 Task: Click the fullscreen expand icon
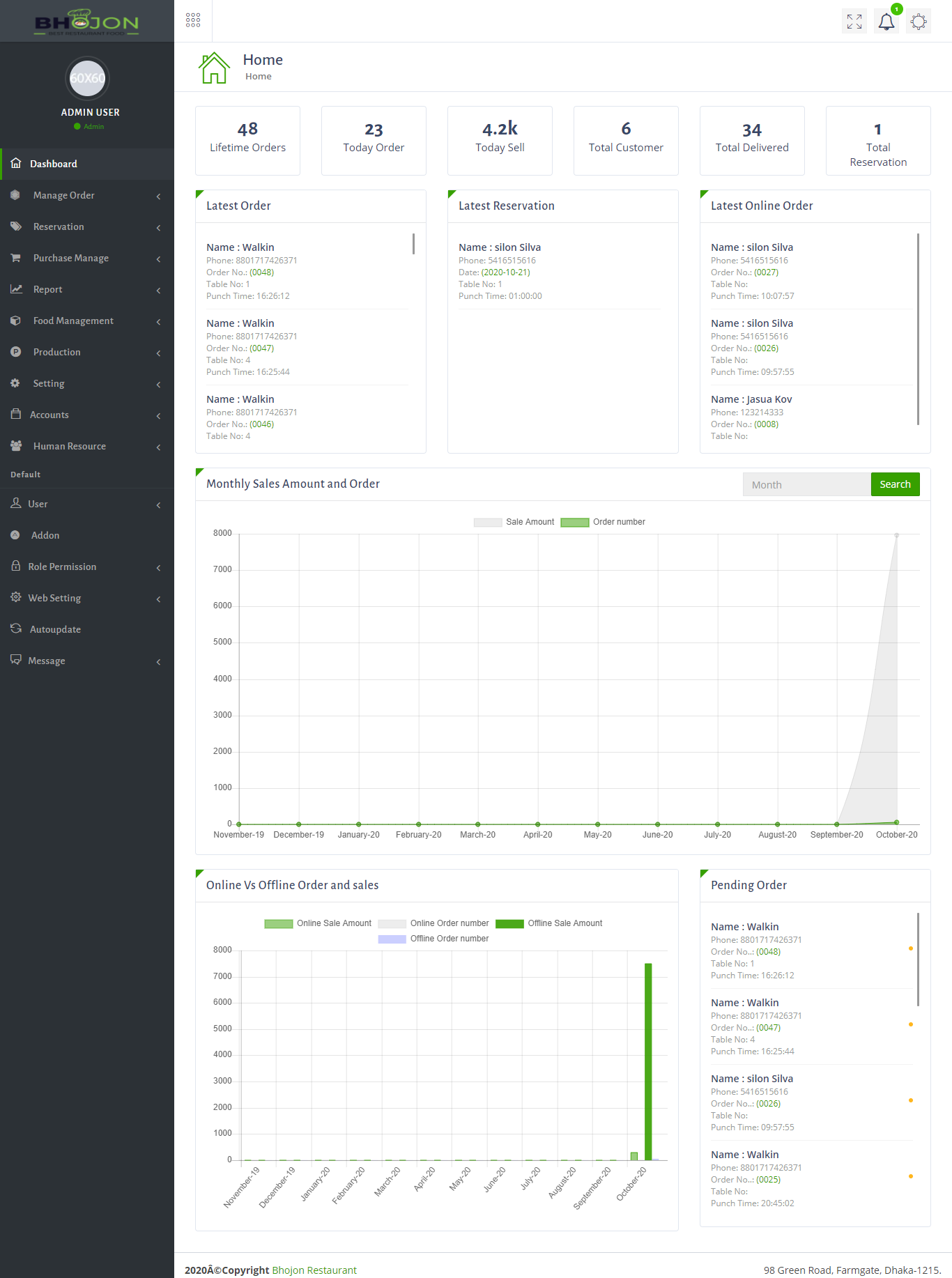[854, 22]
